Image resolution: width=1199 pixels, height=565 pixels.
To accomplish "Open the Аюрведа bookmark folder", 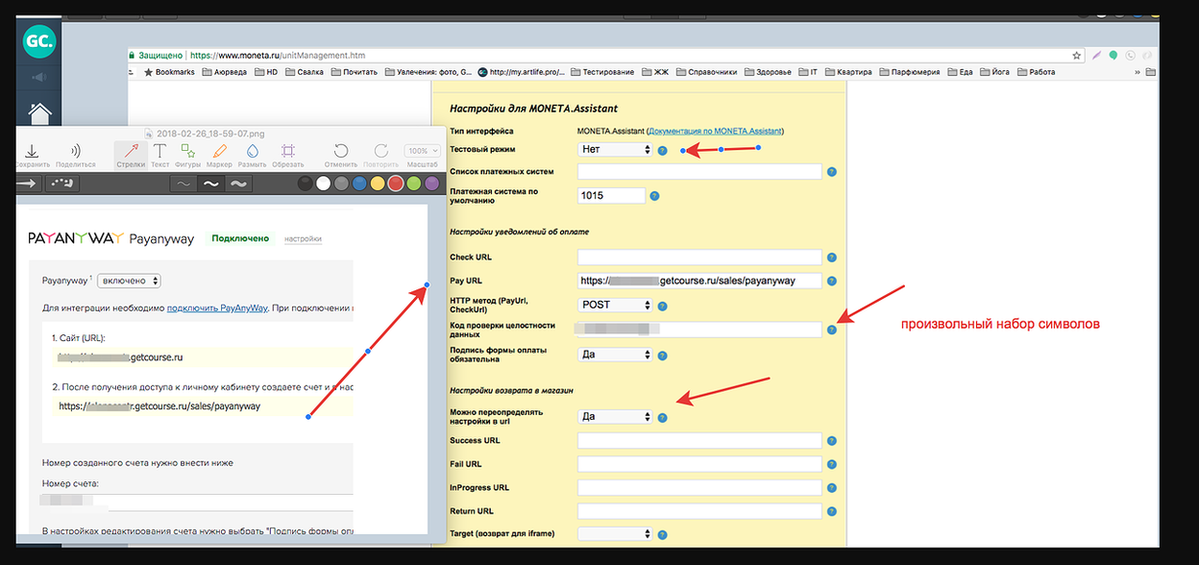I will (226, 73).
